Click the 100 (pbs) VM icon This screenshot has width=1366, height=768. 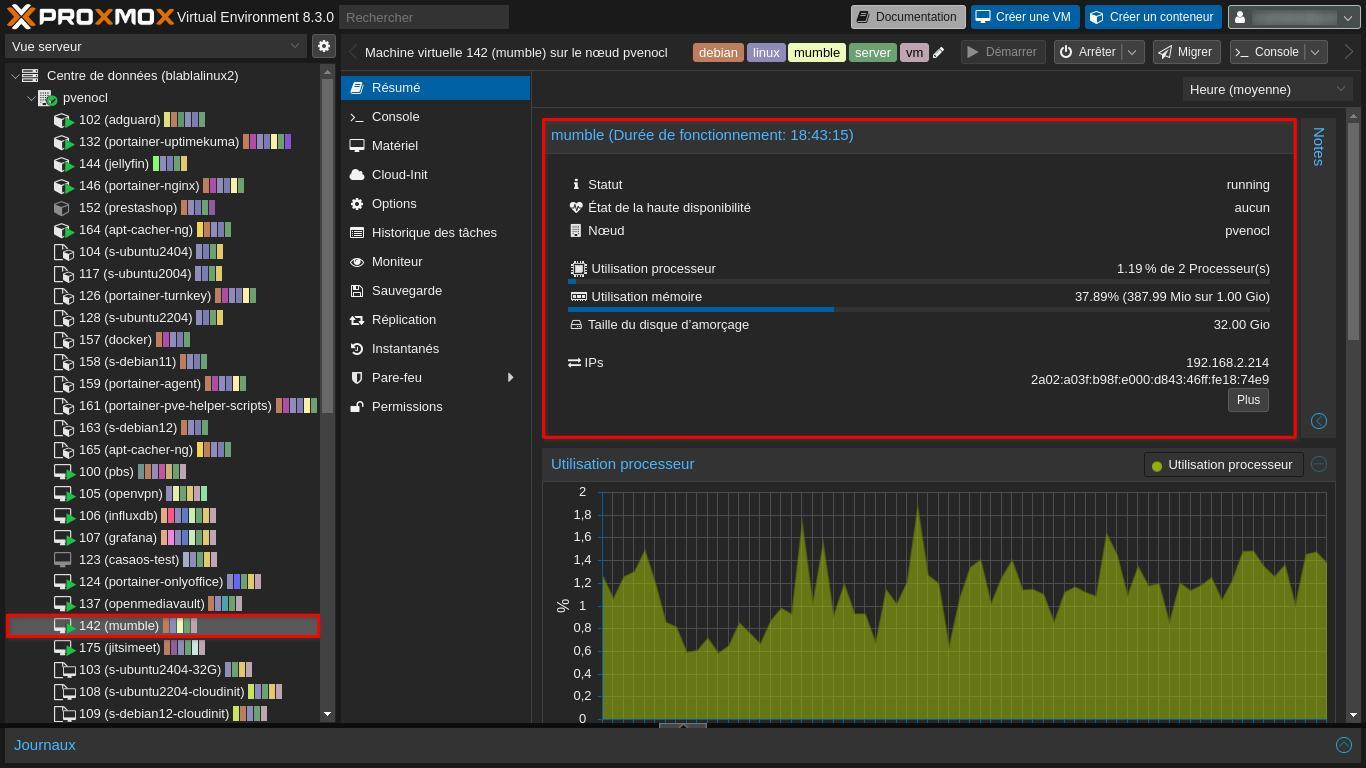(x=63, y=472)
